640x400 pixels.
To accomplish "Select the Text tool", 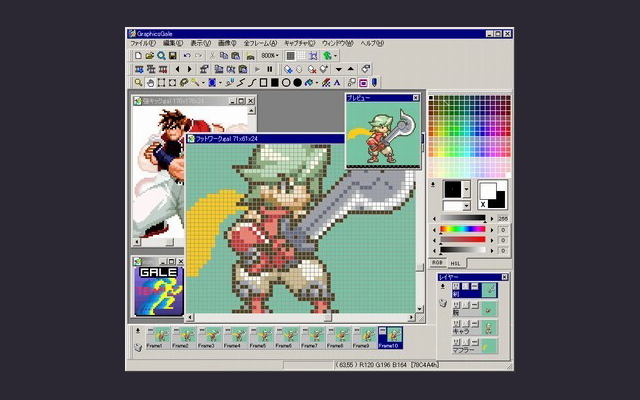I will (x=337, y=83).
